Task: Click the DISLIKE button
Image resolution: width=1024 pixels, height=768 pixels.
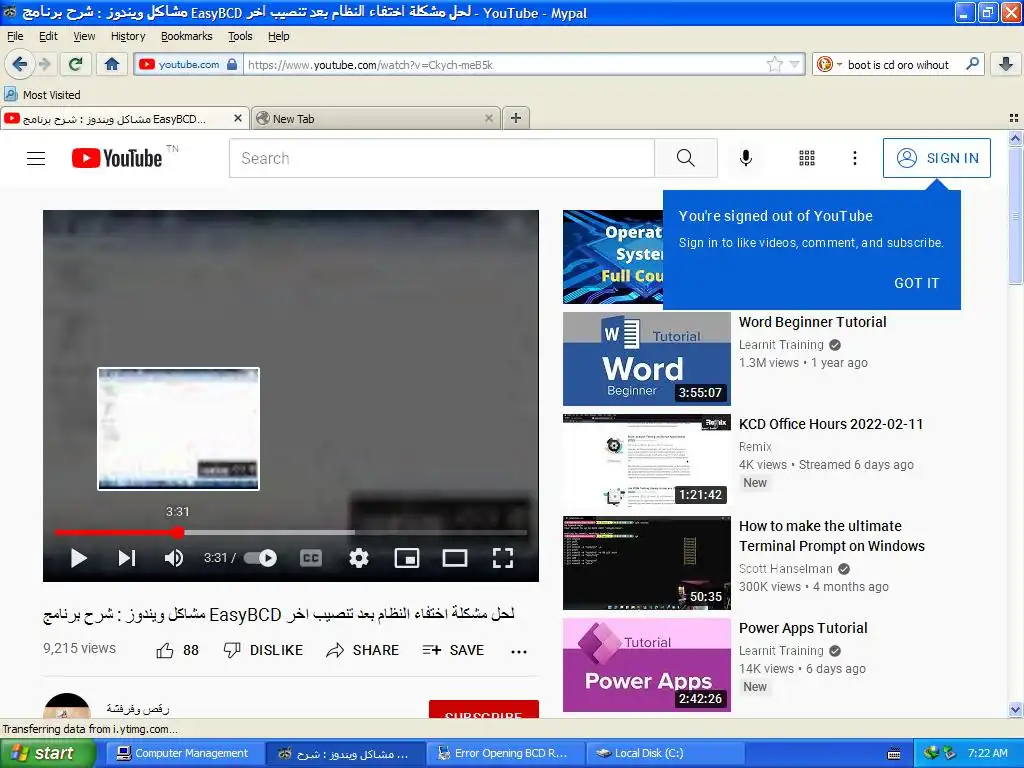Action: [x=263, y=650]
